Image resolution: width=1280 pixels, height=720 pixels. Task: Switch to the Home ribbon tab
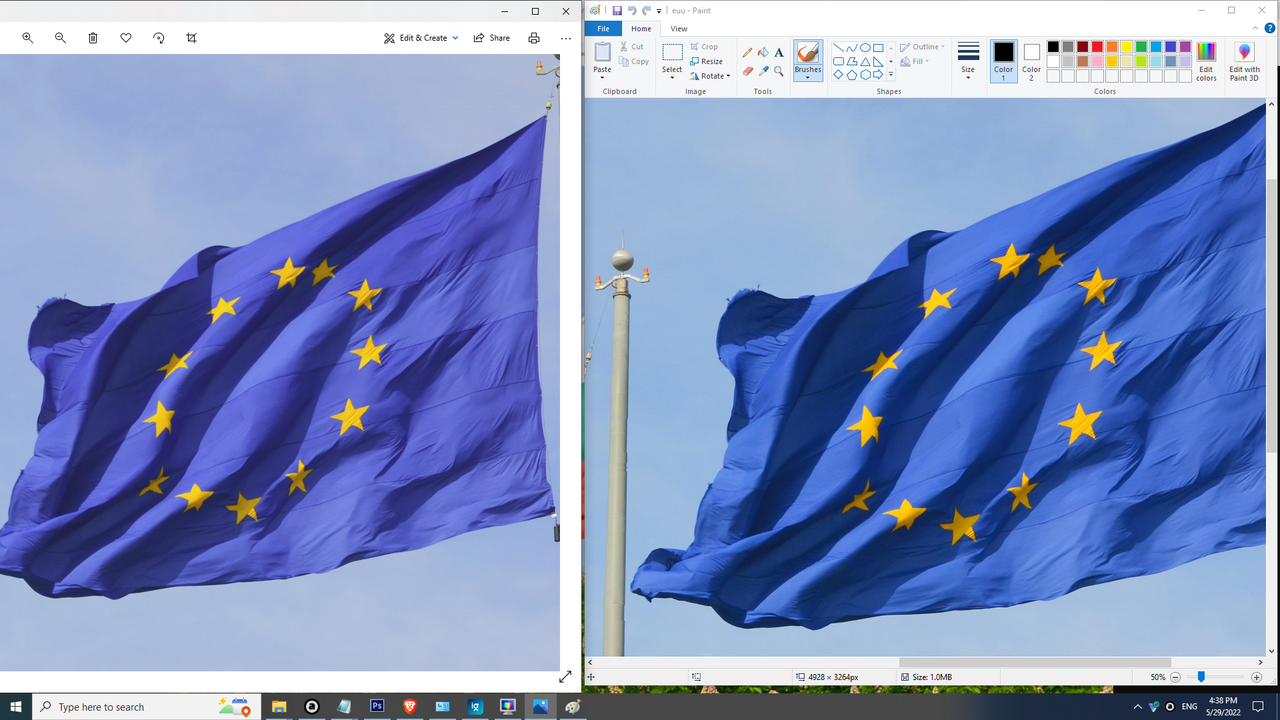(x=641, y=29)
